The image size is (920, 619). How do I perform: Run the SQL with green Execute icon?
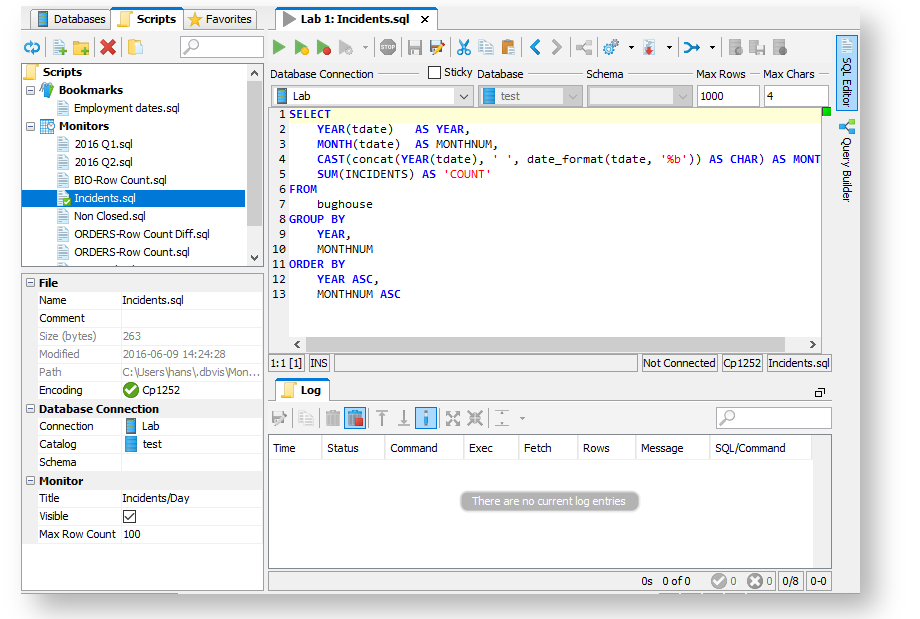tap(279, 47)
